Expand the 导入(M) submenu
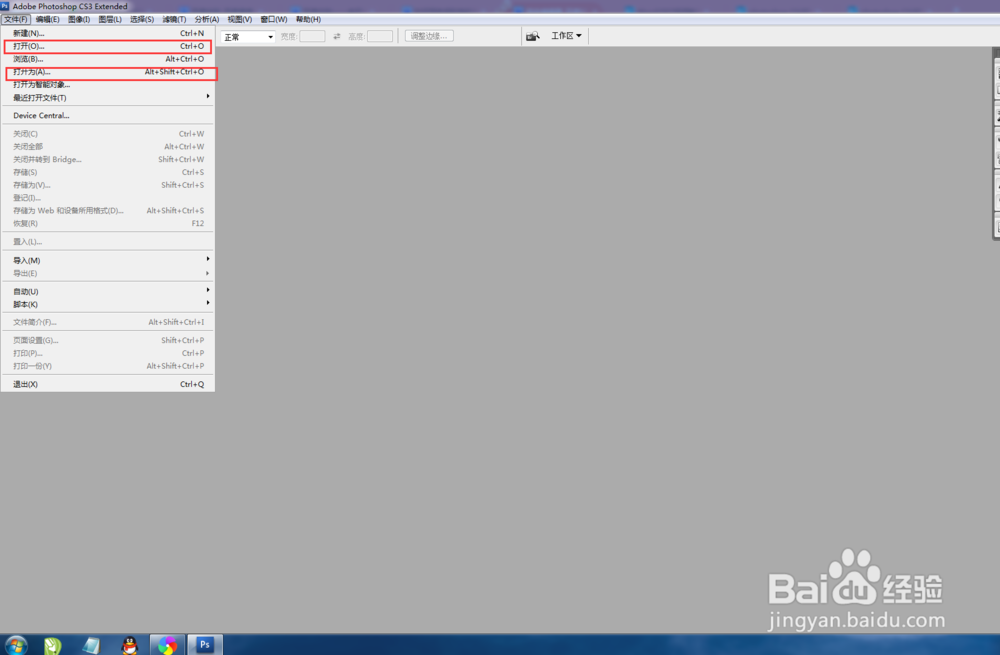The image size is (1000, 655). coord(108,260)
